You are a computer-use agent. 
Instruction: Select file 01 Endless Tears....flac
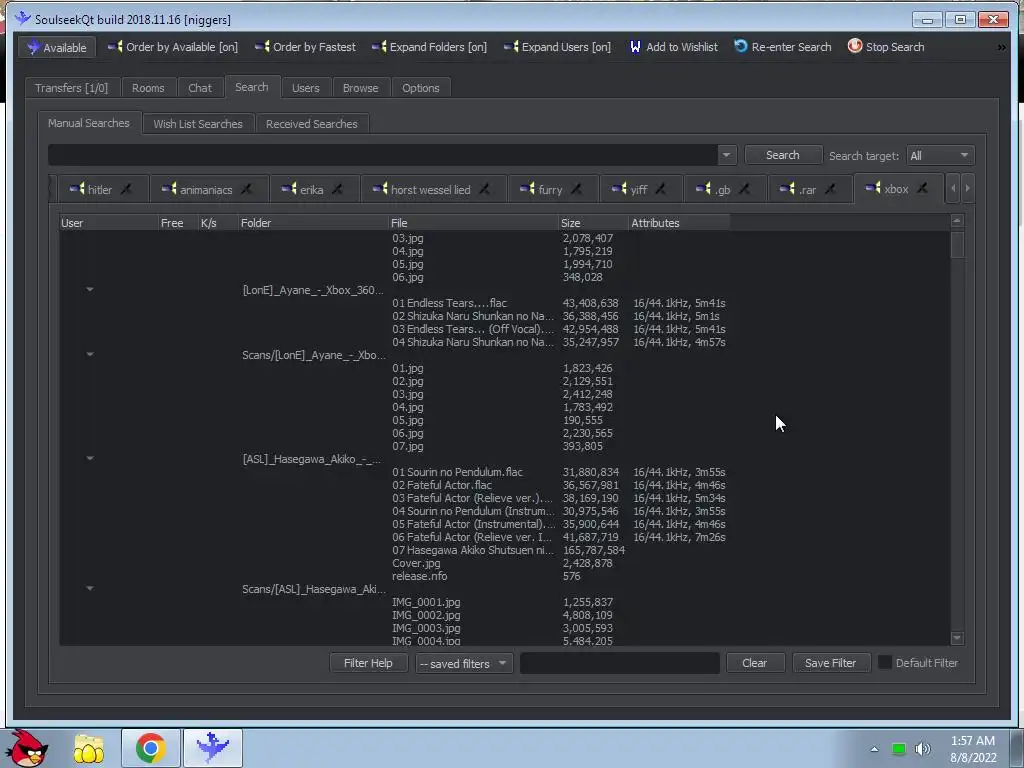pos(449,303)
